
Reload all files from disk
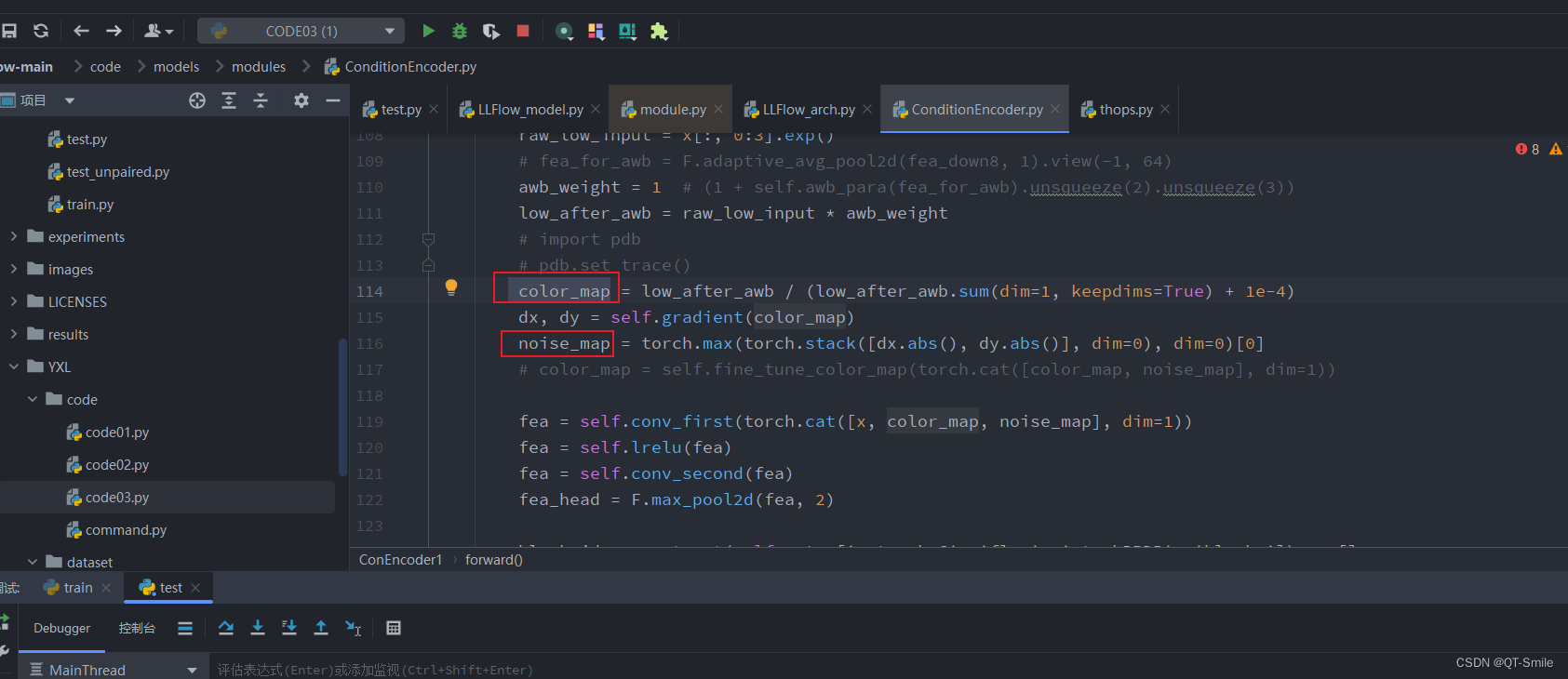(41, 31)
